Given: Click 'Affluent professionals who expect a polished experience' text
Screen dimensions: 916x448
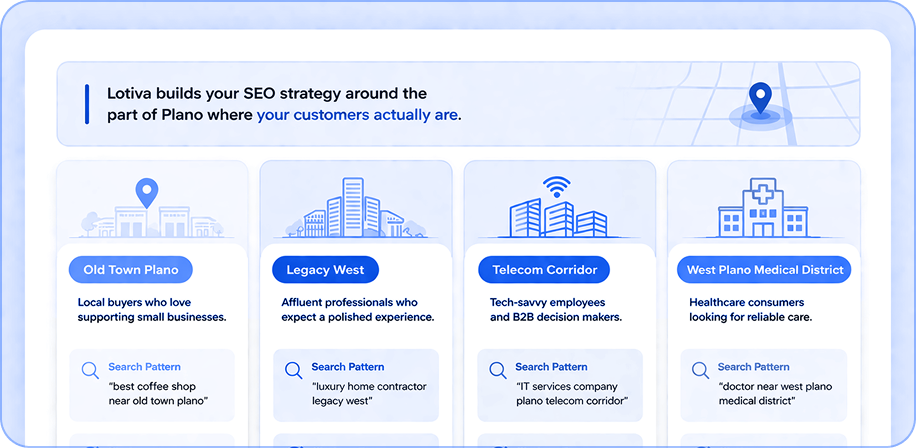Looking at the screenshot, I should [x=358, y=310].
